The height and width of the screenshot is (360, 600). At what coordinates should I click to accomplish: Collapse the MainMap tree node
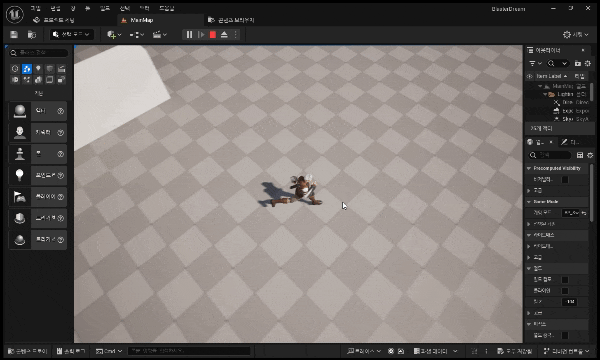pyautogui.click(x=540, y=86)
